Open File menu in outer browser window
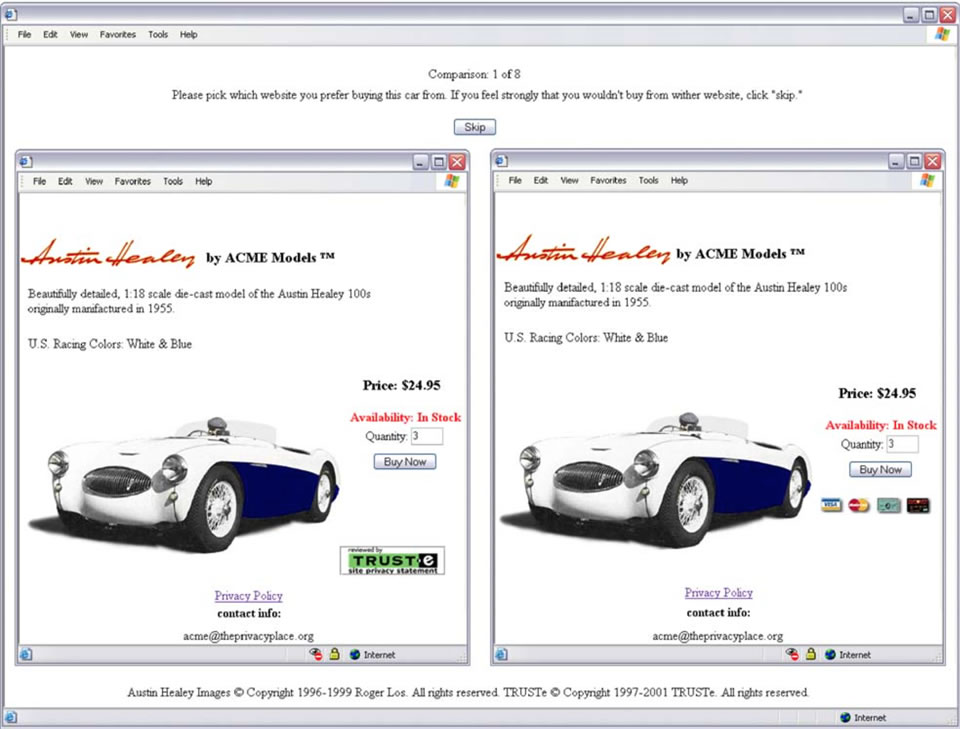Screen dimensions: 960x729 [24, 34]
